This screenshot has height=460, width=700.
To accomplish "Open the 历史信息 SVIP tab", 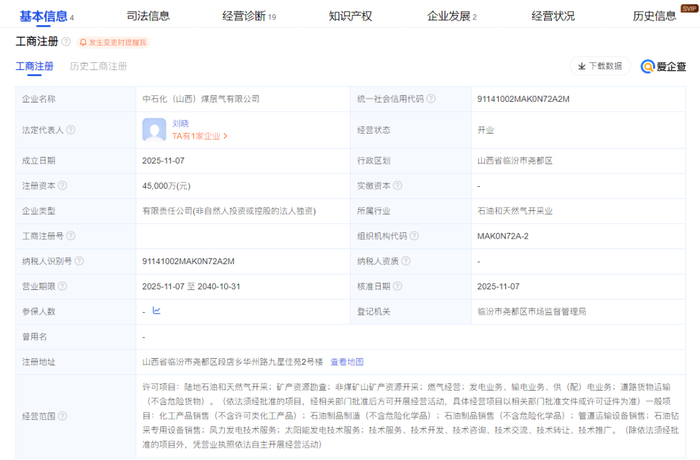I will [x=655, y=16].
